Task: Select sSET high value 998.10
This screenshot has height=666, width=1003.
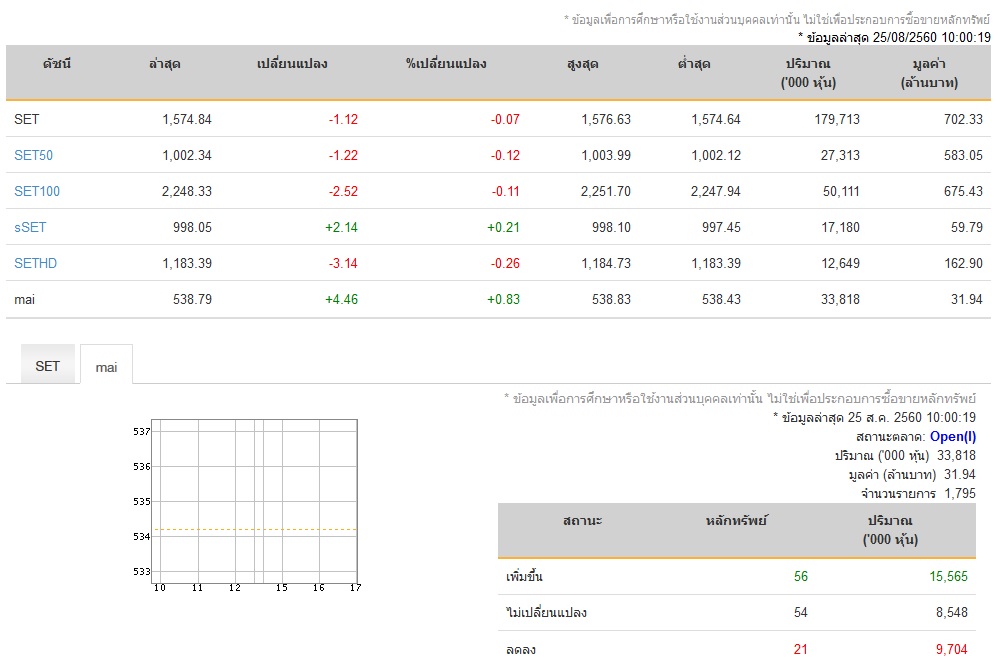Action: pos(612,227)
